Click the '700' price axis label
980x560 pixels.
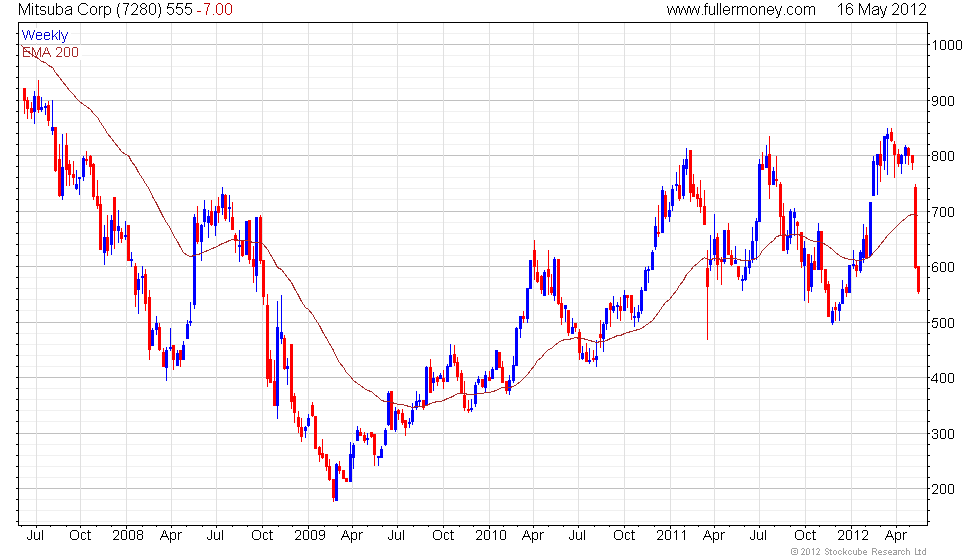(x=943, y=212)
